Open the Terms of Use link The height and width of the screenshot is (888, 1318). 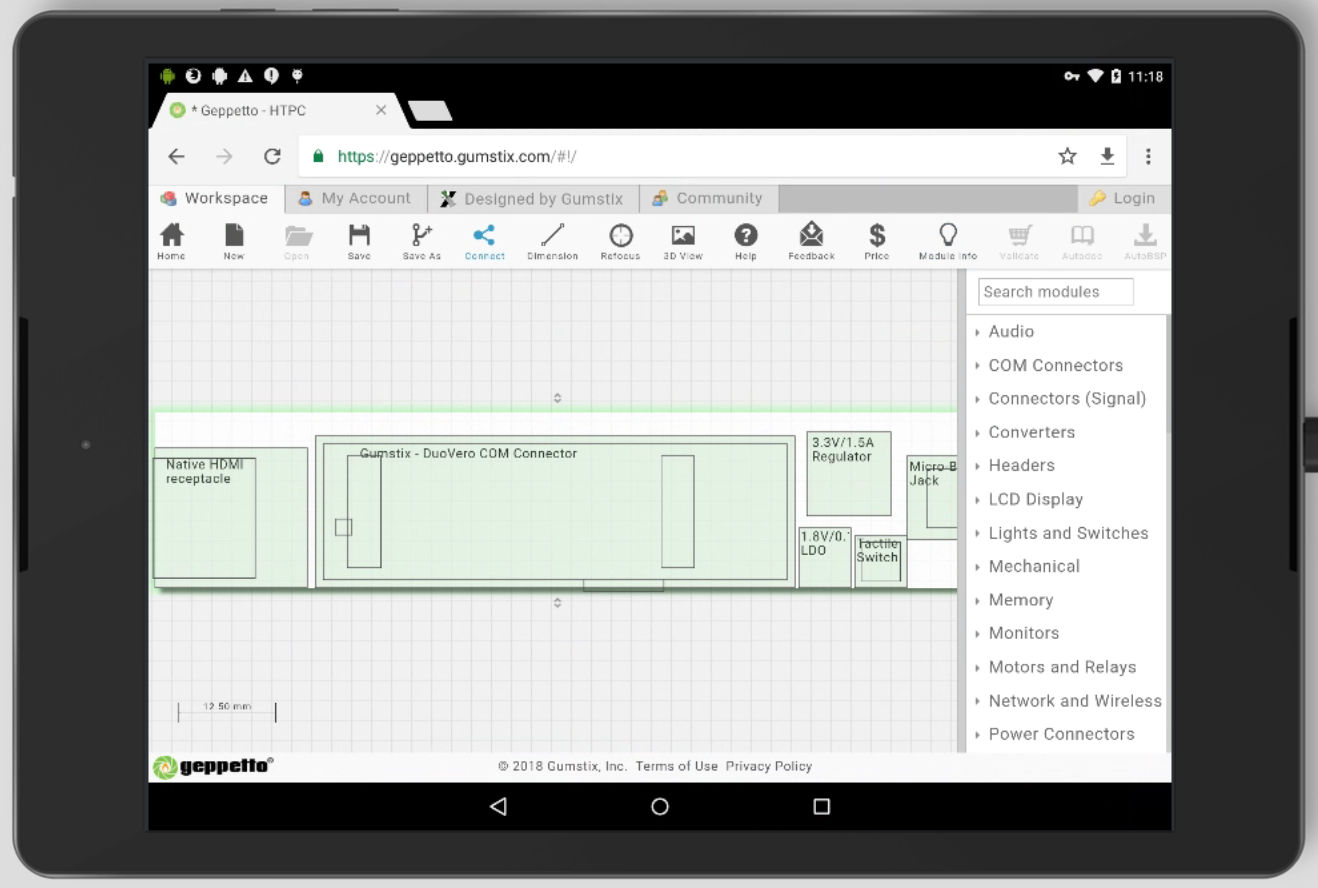pos(677,766)
